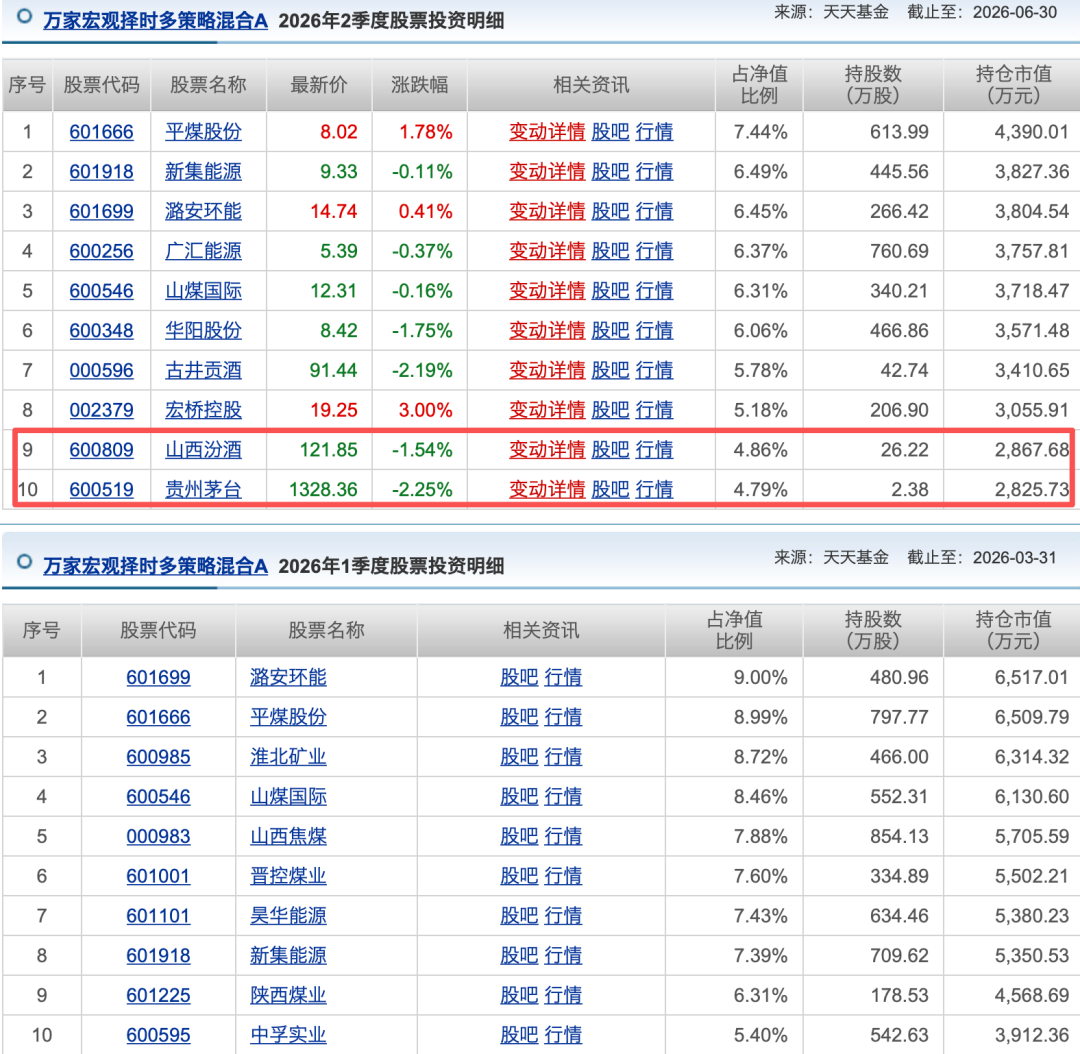Click stock code 600256
This screenshot has height=1054, width=1080.
(x=101, y=251)
